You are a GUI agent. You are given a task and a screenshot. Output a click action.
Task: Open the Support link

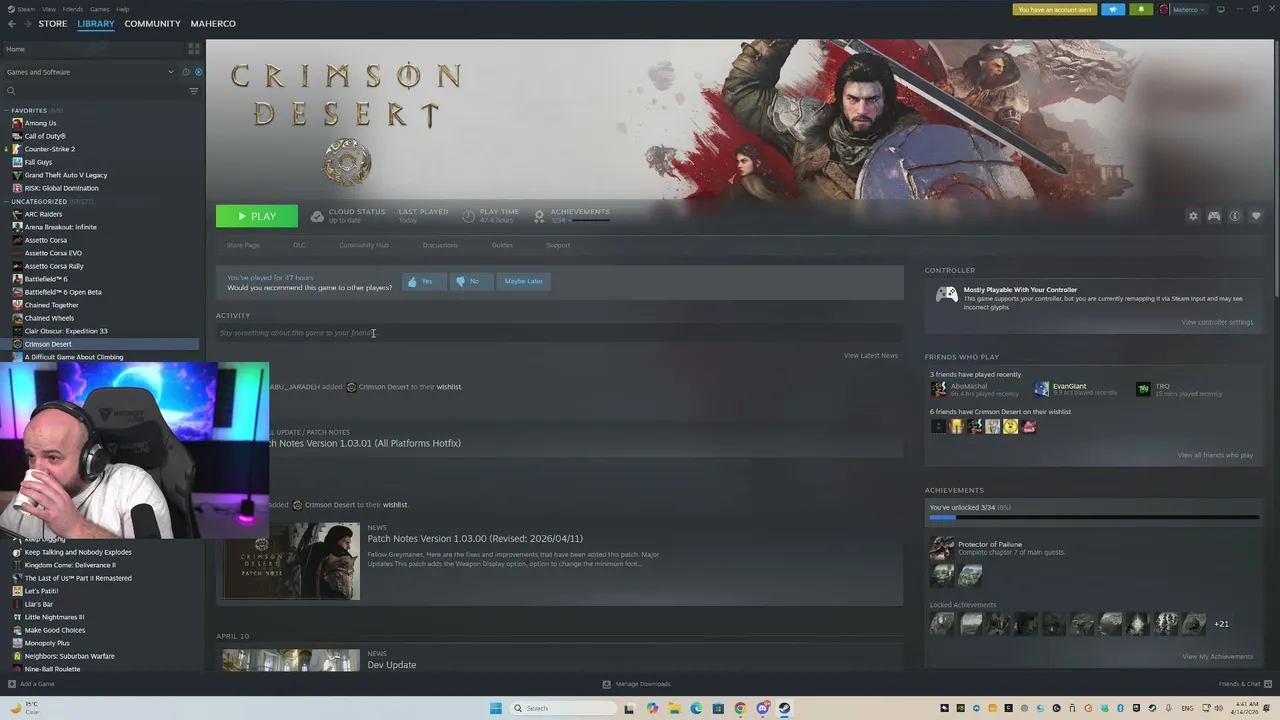pyautogui.click(x=558, y=245)
